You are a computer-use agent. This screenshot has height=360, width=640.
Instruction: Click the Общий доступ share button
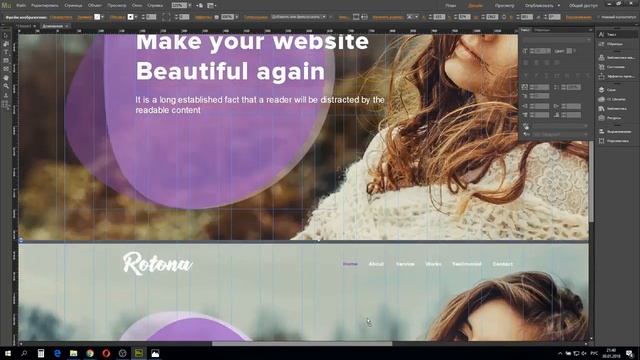[583, 6]
